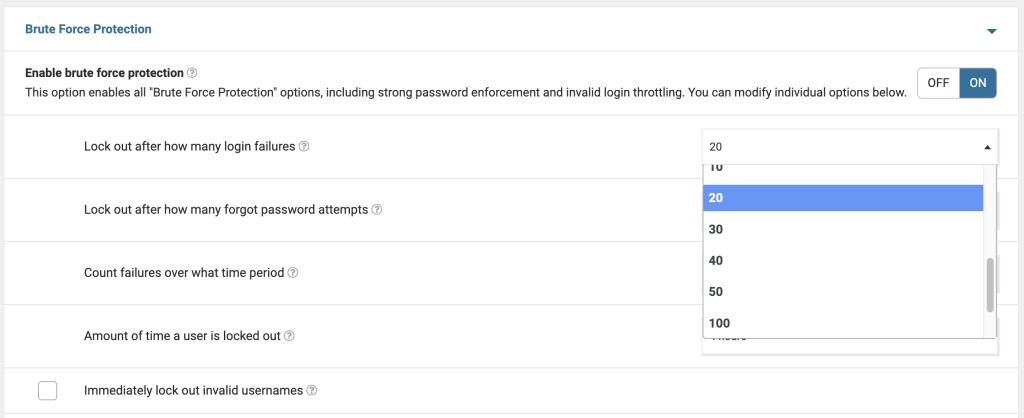This screenshot has height=418, width=1024.
Task: Select highlighted option 20 in the list
Action: pyautogui.click(x=716, y=198)
